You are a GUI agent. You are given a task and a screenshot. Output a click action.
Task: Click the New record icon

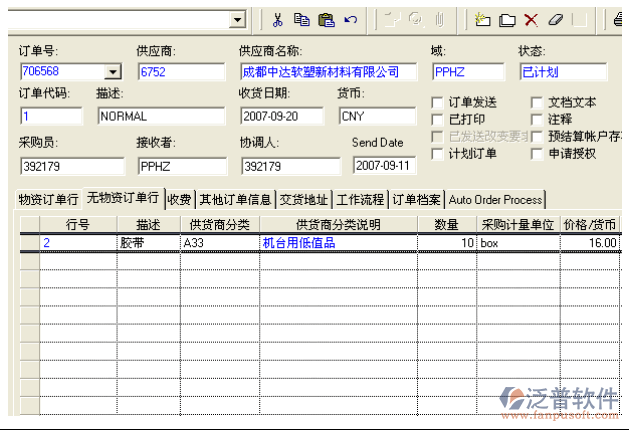pos(483,19)
